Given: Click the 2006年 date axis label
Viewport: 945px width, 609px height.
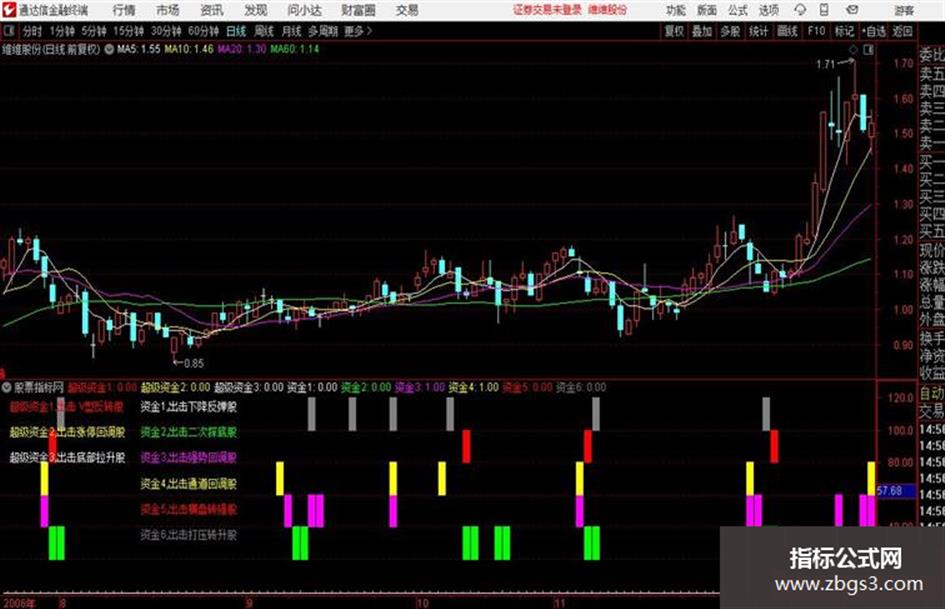Looking at the screenshot, I should coord(19,603).
